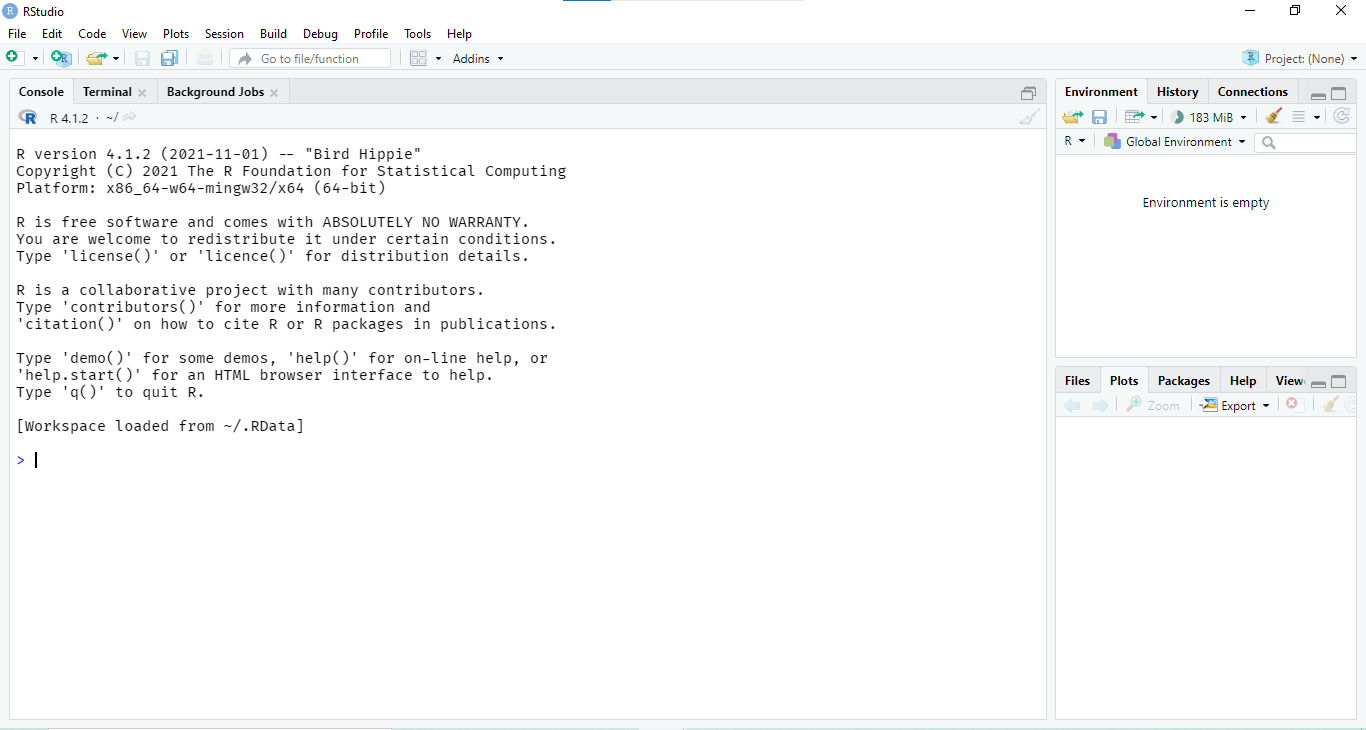Click the search box in Environment panel
1366x730 pixels.
click(x=1305, y=142)
